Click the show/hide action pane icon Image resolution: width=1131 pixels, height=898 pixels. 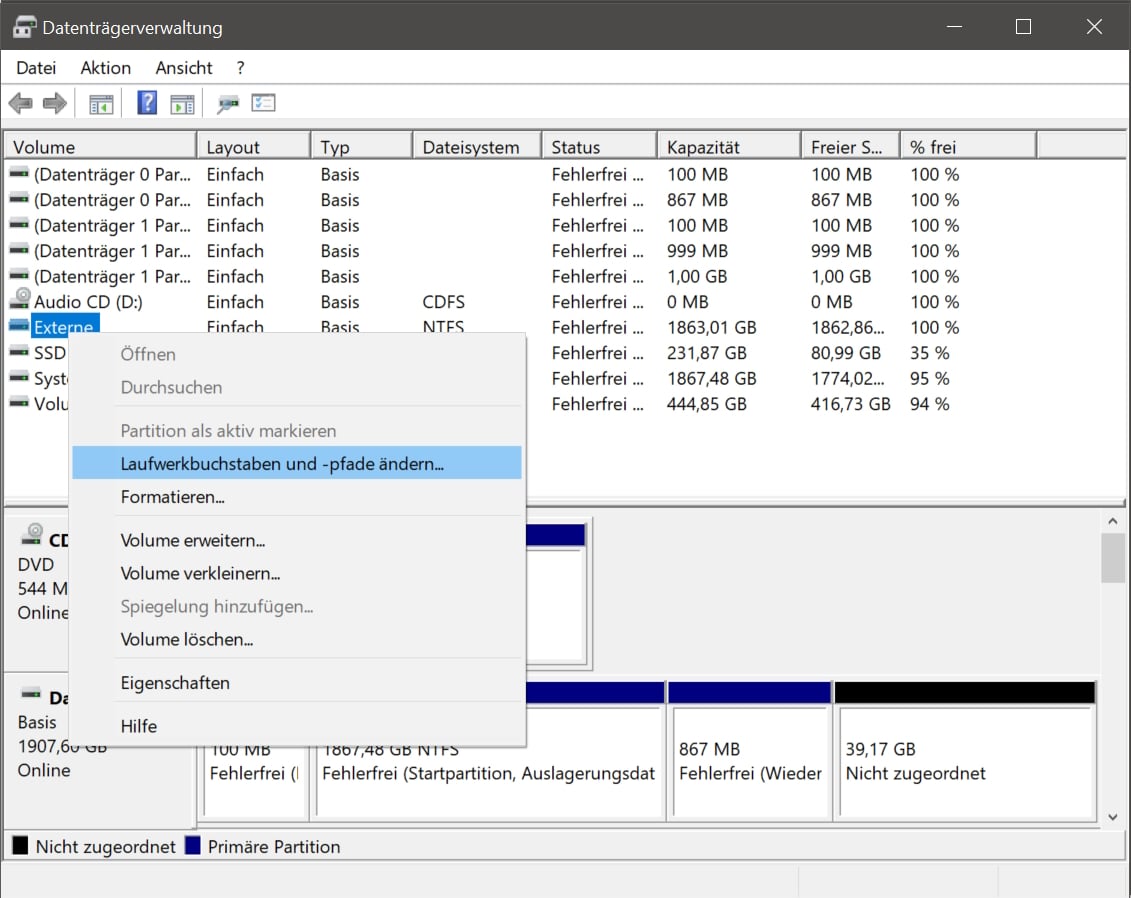[x=182, y=104]
